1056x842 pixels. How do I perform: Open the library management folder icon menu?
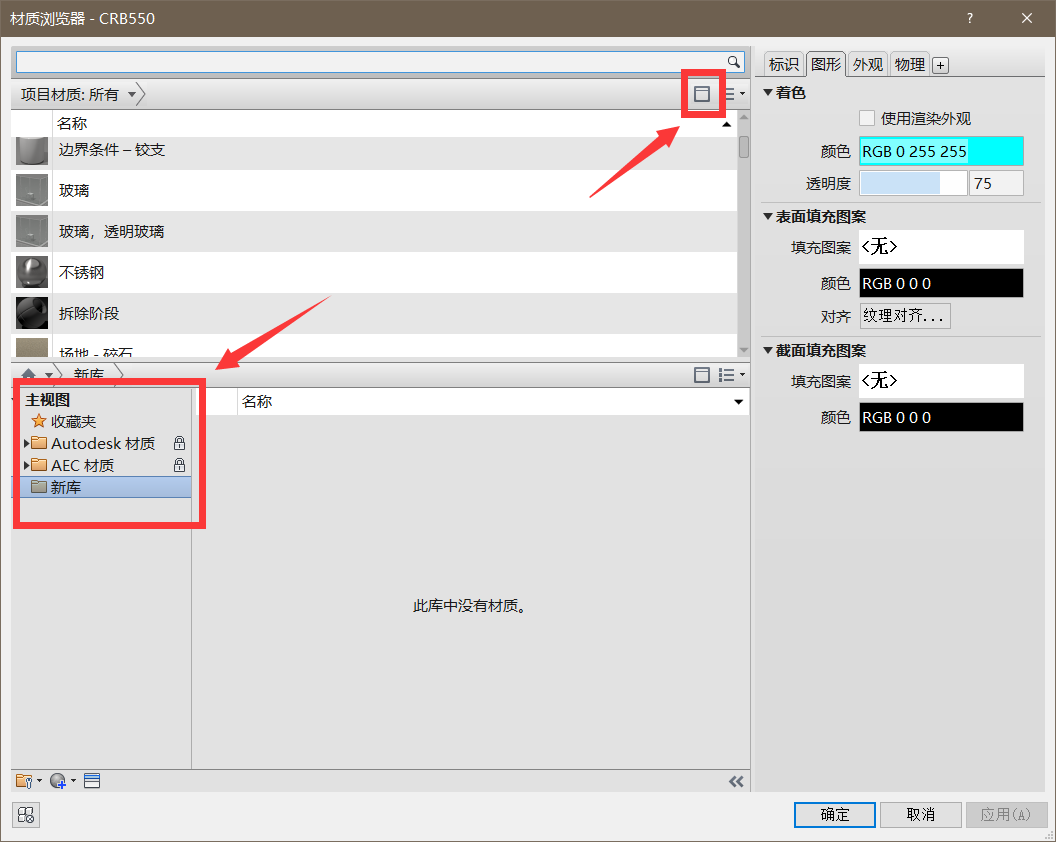28,781
